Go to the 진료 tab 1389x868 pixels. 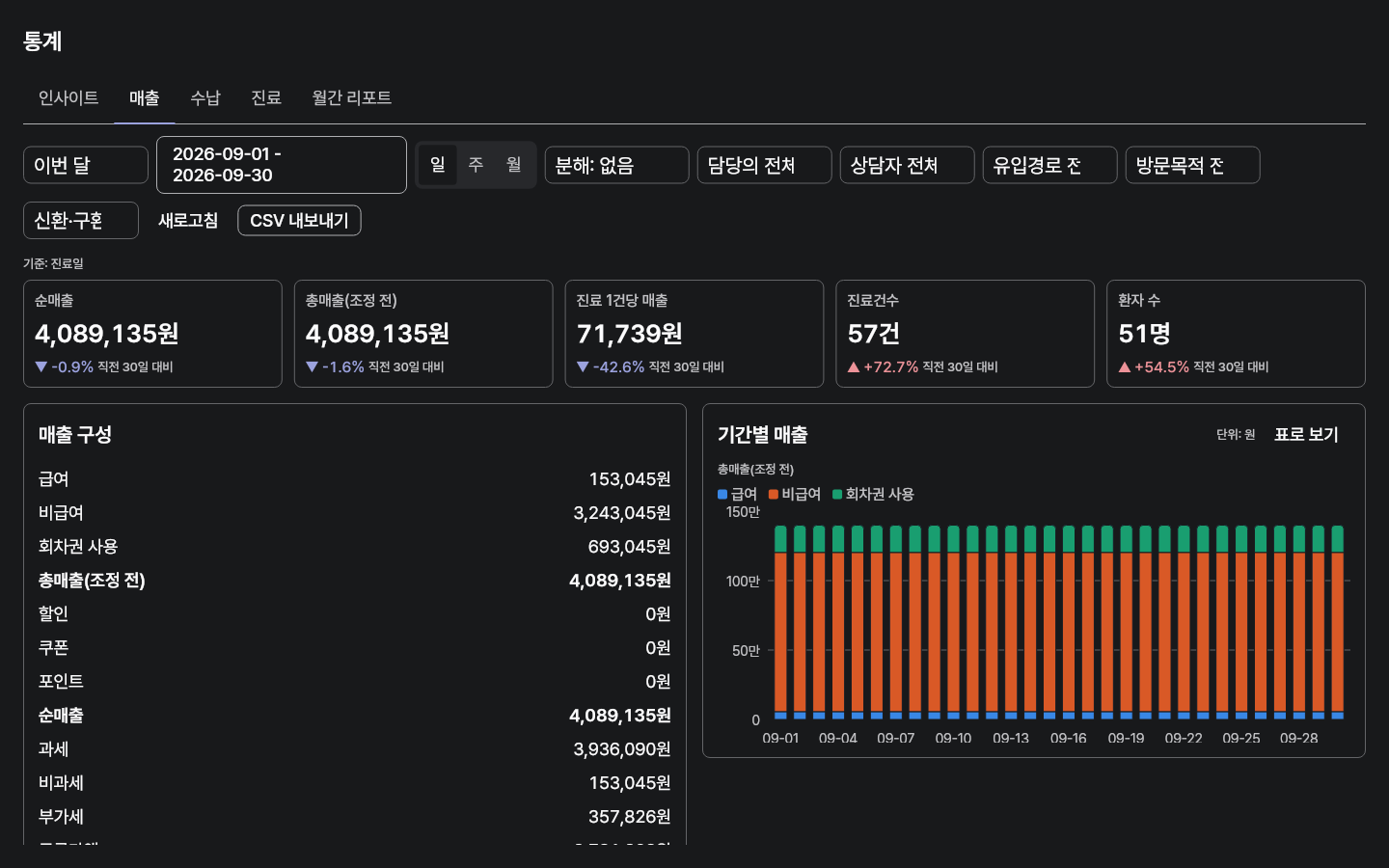click(x=265, y=97)
